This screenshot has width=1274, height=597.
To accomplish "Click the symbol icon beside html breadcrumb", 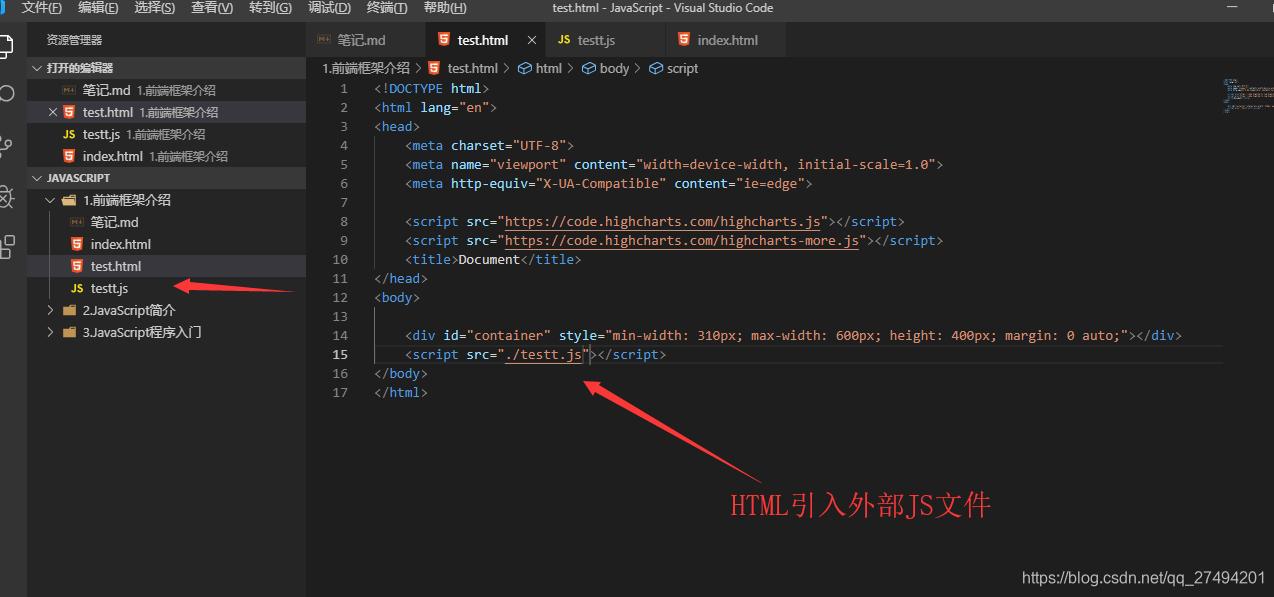I will click(525, 68).
